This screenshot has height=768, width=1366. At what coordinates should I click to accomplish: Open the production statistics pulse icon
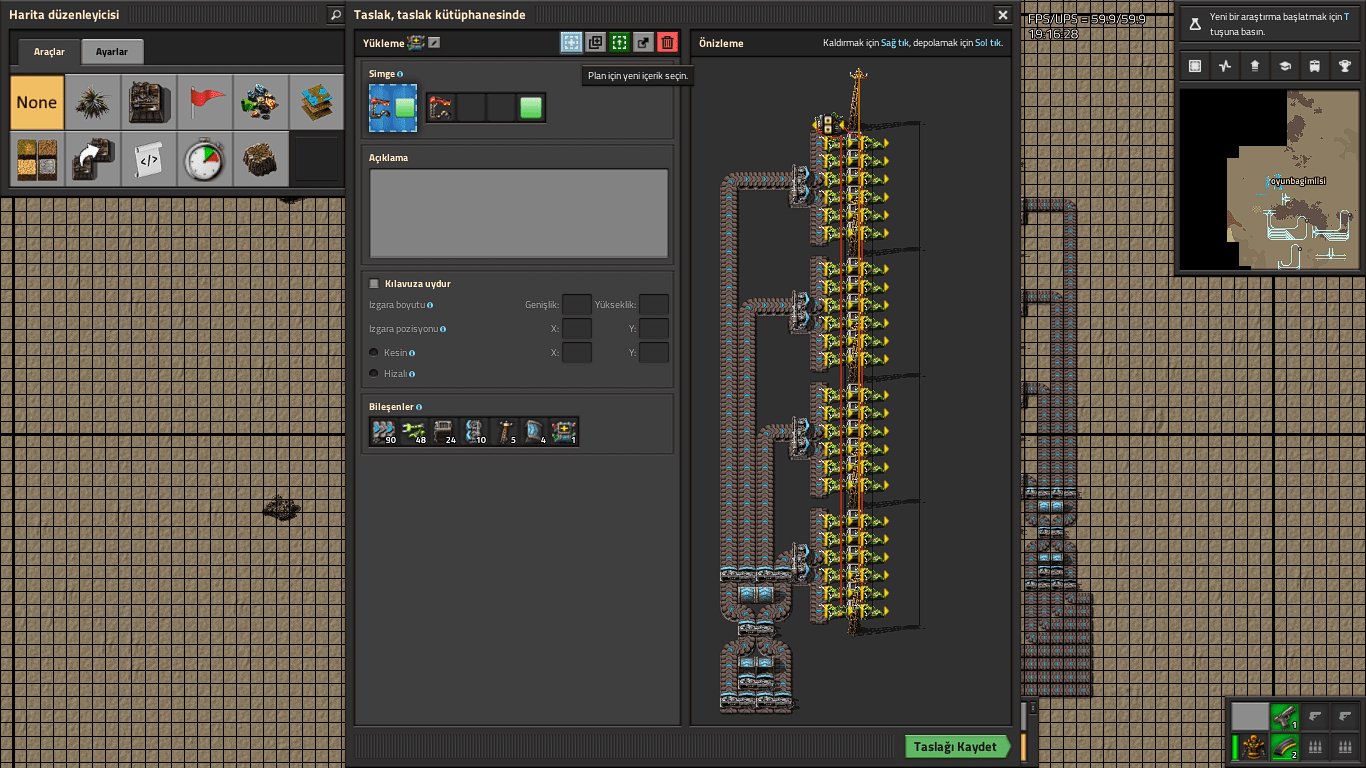tap(1225, 66)
